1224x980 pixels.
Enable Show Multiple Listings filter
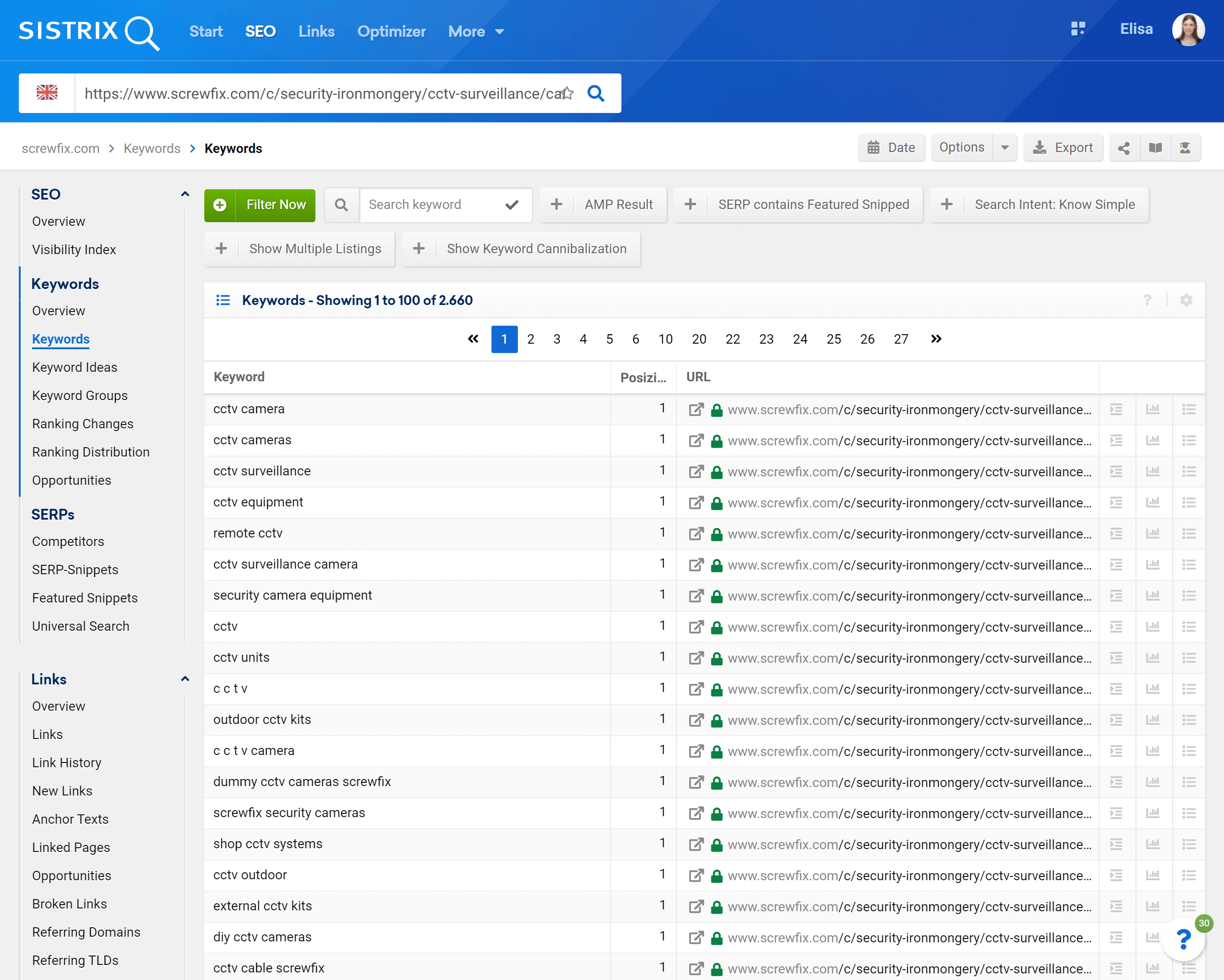tap(299, 249)
